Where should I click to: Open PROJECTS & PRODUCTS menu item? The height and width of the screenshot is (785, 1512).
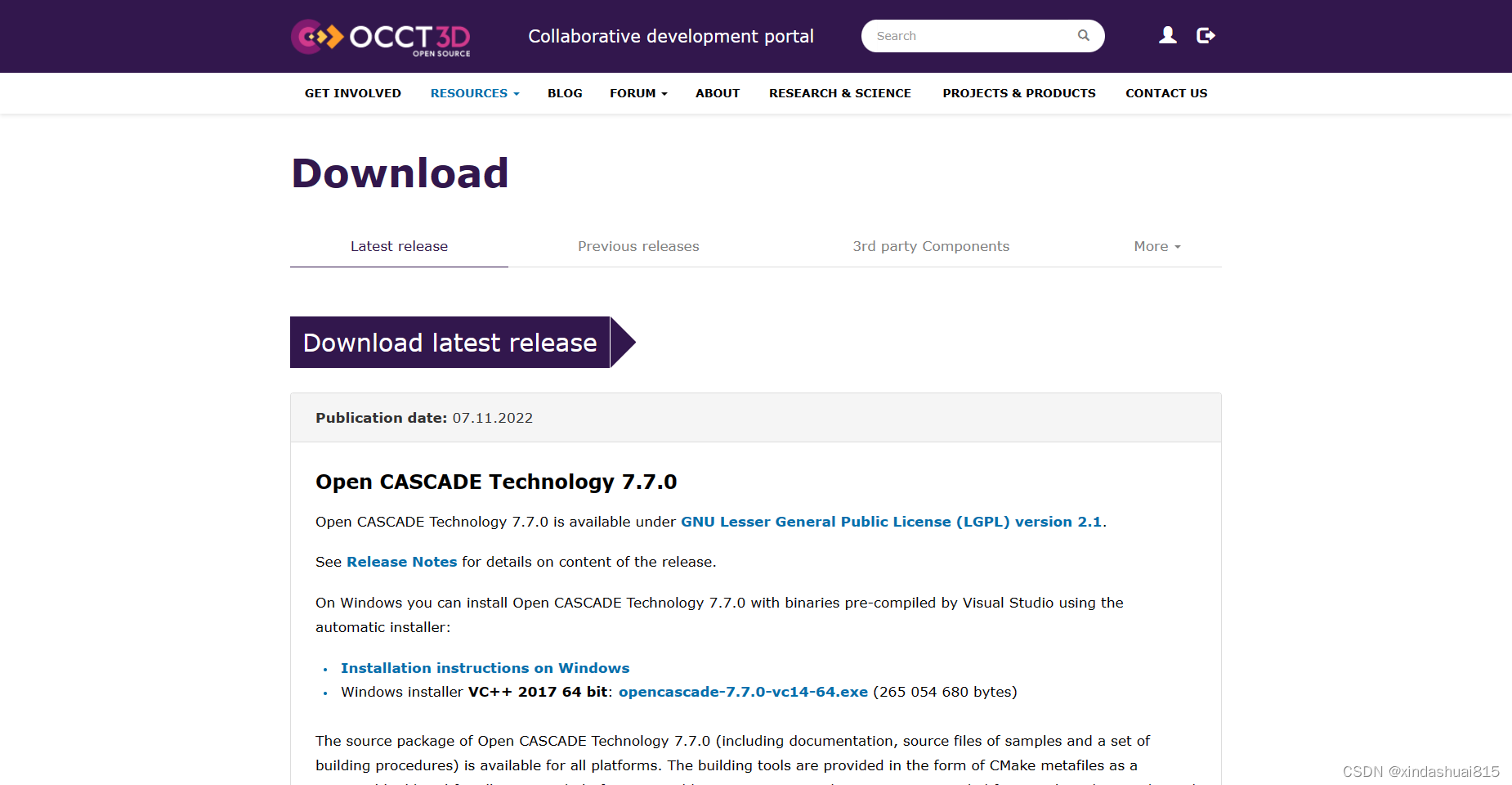tap(1019, 93)
